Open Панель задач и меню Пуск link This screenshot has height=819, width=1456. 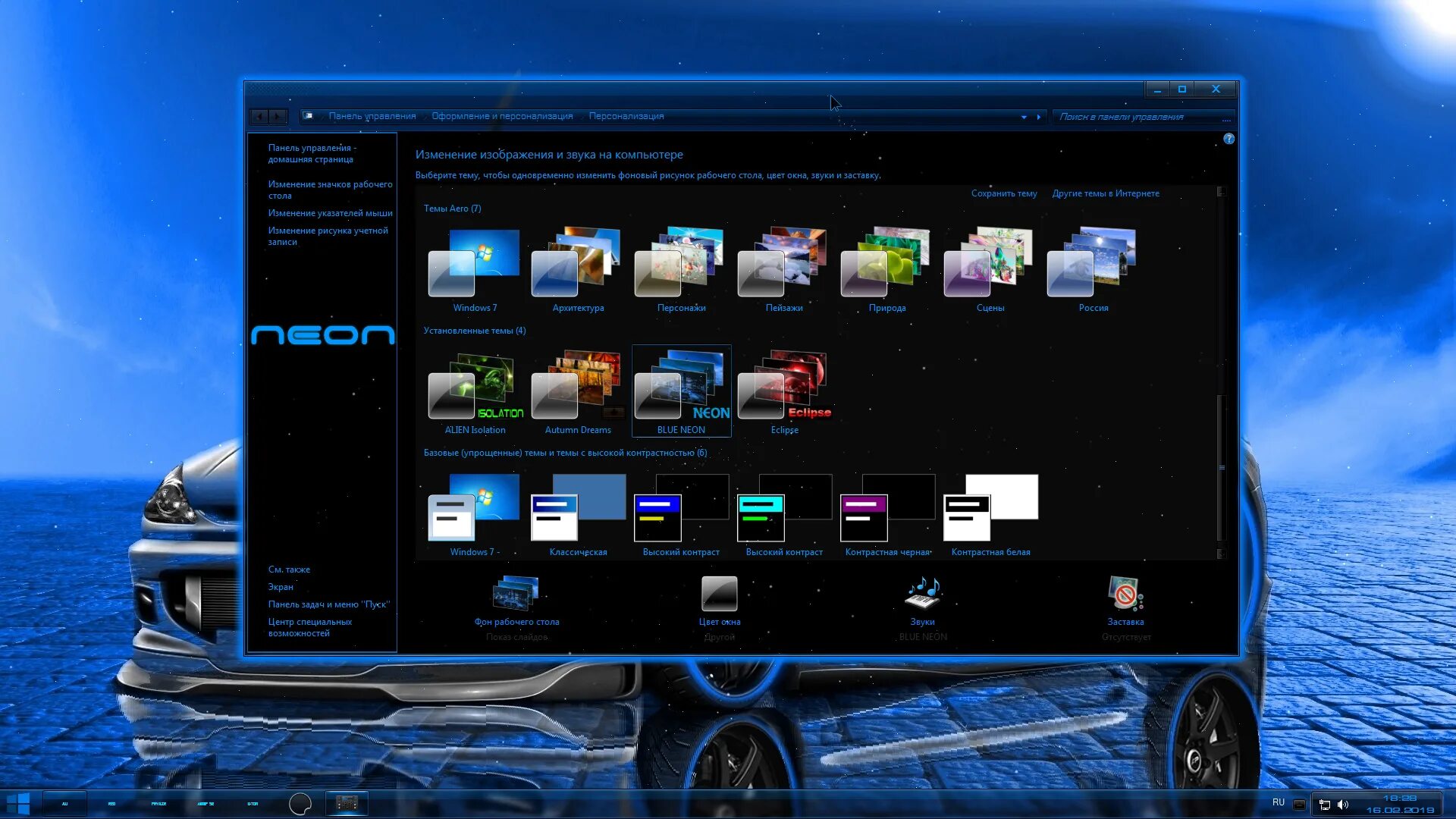(x=328, y=604)
